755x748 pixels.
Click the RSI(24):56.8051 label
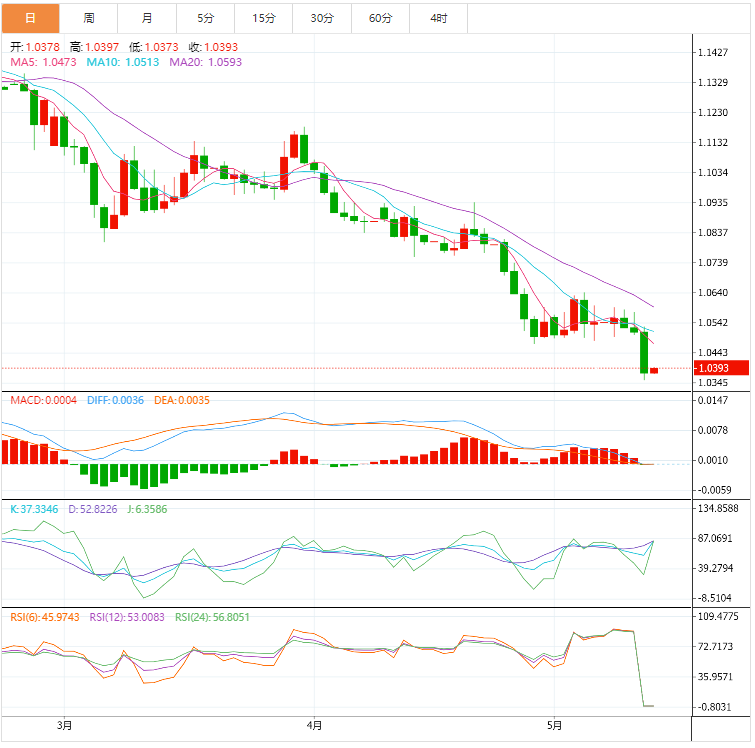click(212, 617)
